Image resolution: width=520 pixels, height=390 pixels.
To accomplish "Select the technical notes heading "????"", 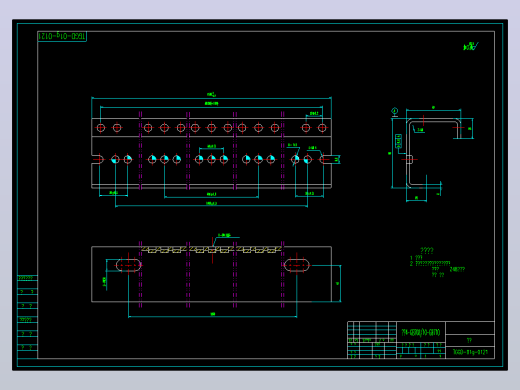I will (427, 250).
